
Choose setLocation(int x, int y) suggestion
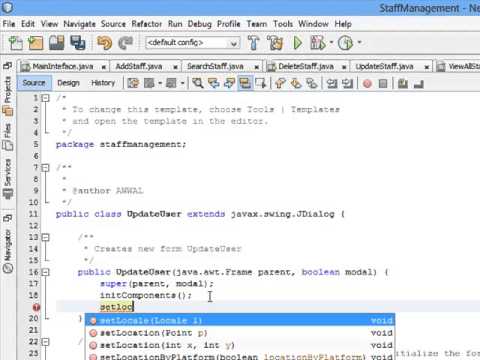(240, 345)
